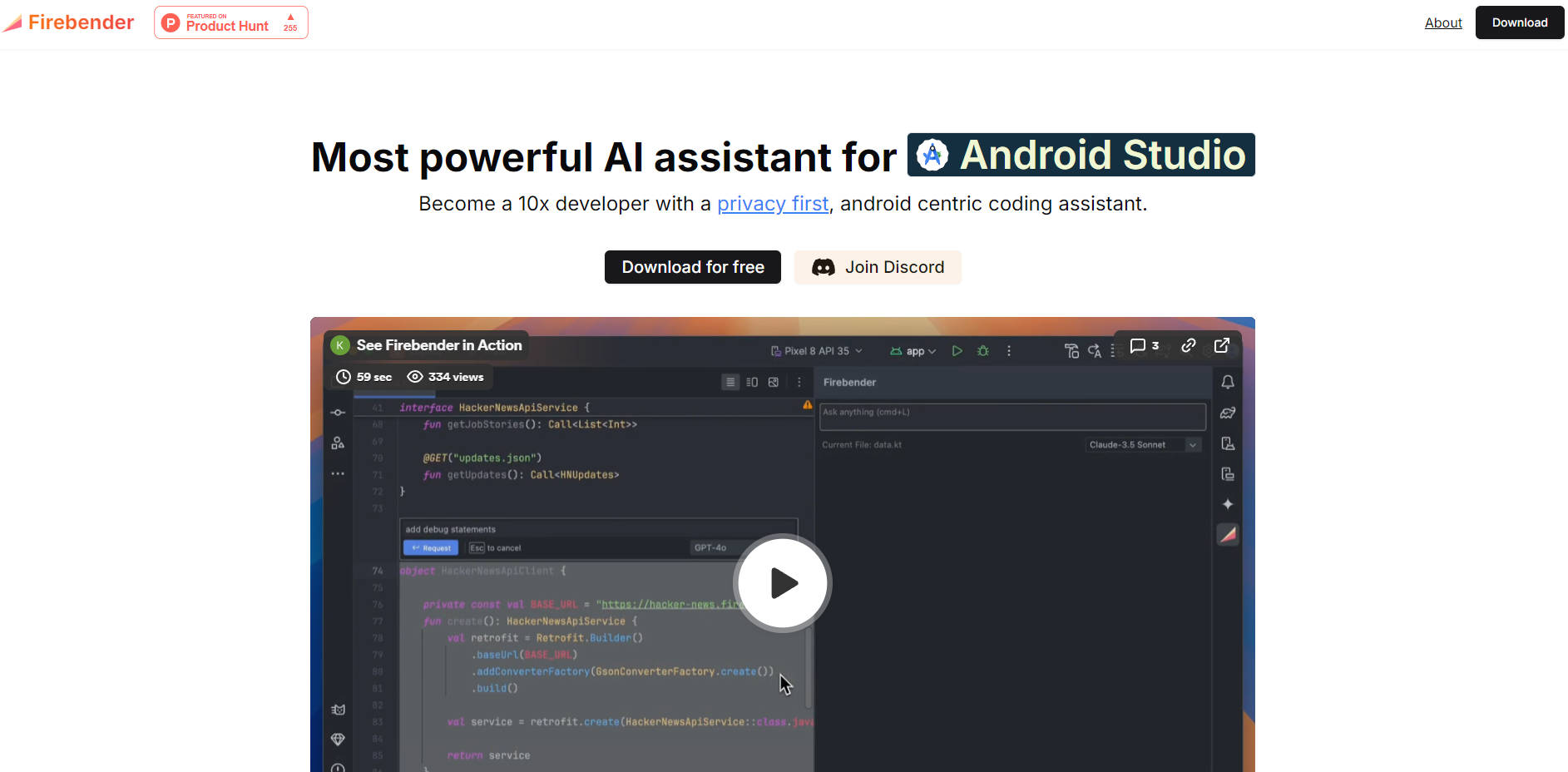Click the Firebender logo in header
Viewport: 1568px width, 772px height.
(69, 22)
